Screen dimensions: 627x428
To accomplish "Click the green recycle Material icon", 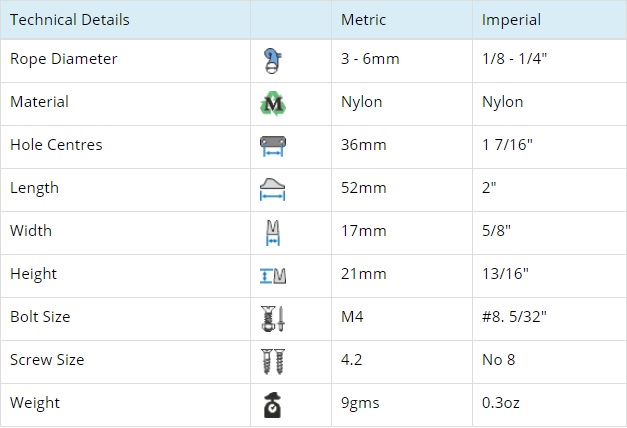I will (273, 104).
